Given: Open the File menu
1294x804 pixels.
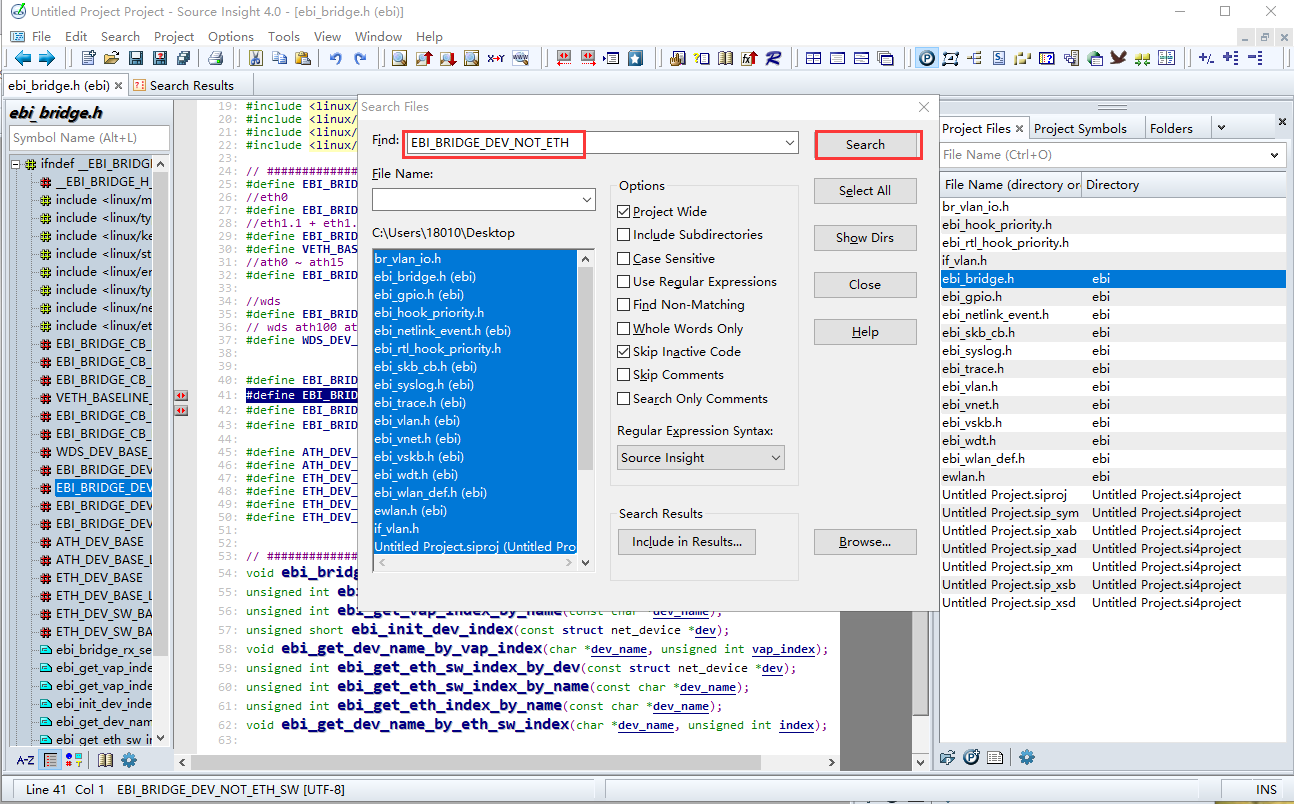Looking at the screenshot, I should point(41,36).
